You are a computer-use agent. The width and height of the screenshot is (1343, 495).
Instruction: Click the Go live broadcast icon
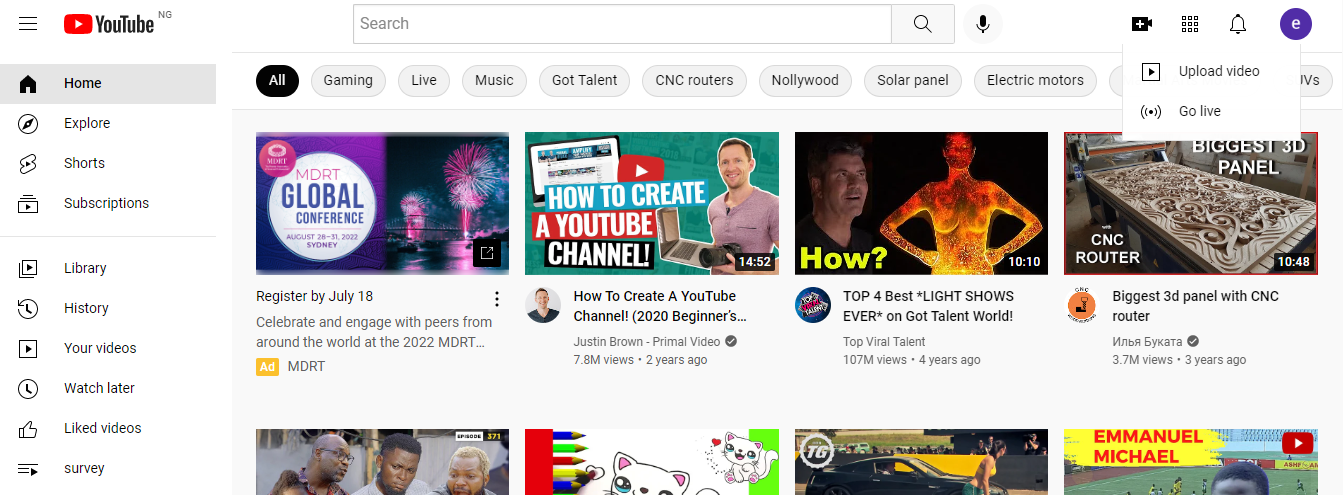(1151, 111)
